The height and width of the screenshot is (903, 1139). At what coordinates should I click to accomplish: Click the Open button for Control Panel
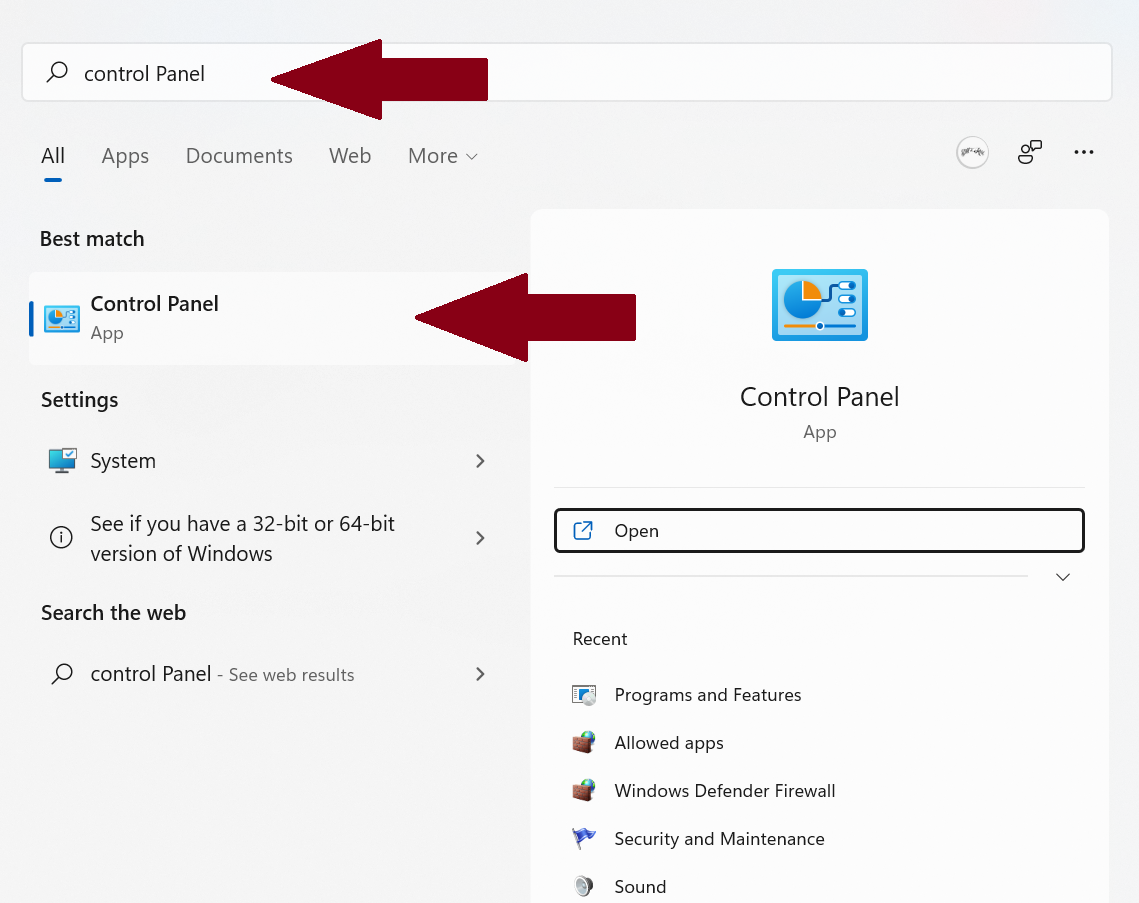pos(819,530)
